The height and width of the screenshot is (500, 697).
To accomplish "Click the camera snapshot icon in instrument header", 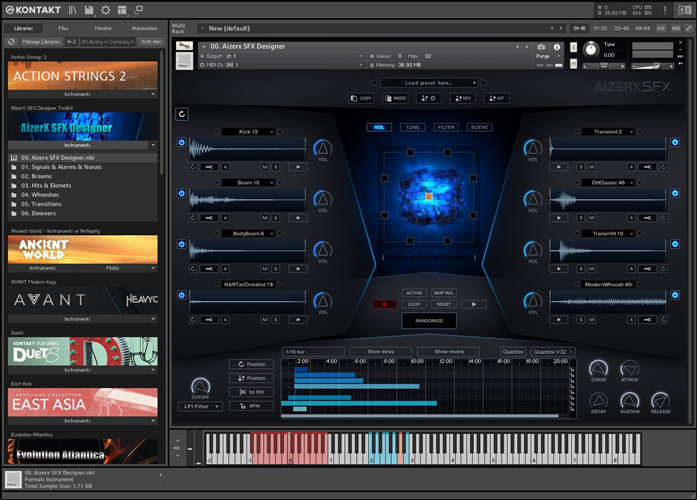I will [542, 47].
